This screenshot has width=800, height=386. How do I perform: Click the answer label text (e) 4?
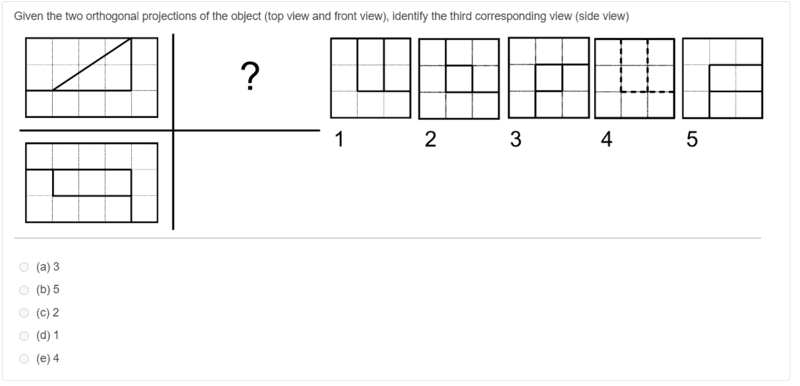click(47, 358)
